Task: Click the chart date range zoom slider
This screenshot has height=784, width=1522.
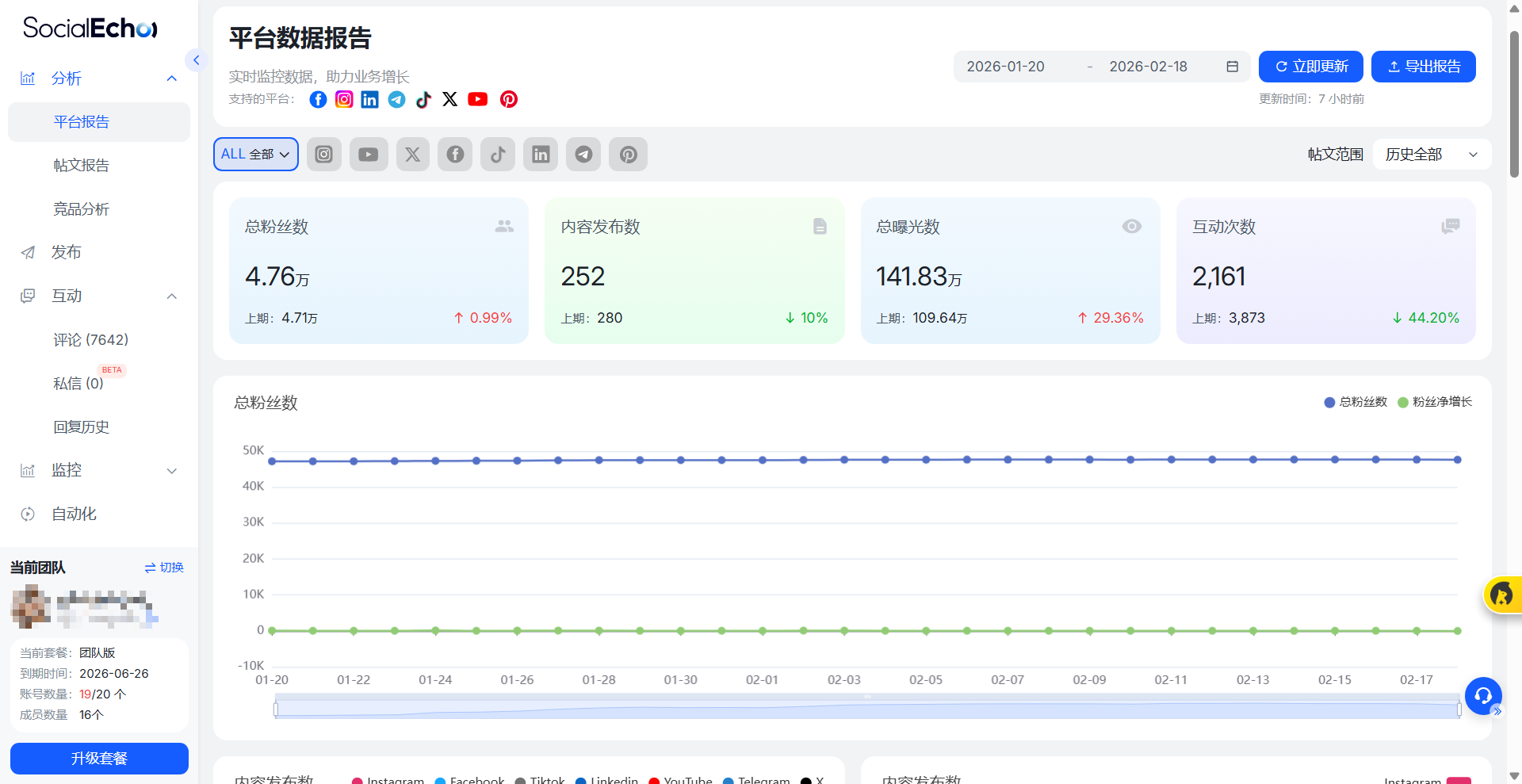Action: tap(867, 708)
